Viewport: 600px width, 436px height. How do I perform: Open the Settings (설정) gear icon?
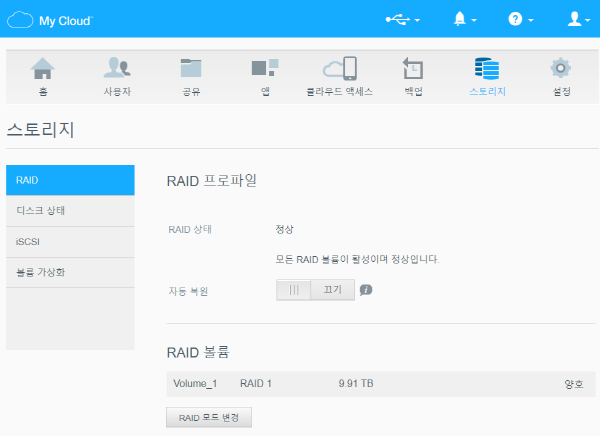pos(561,68)
